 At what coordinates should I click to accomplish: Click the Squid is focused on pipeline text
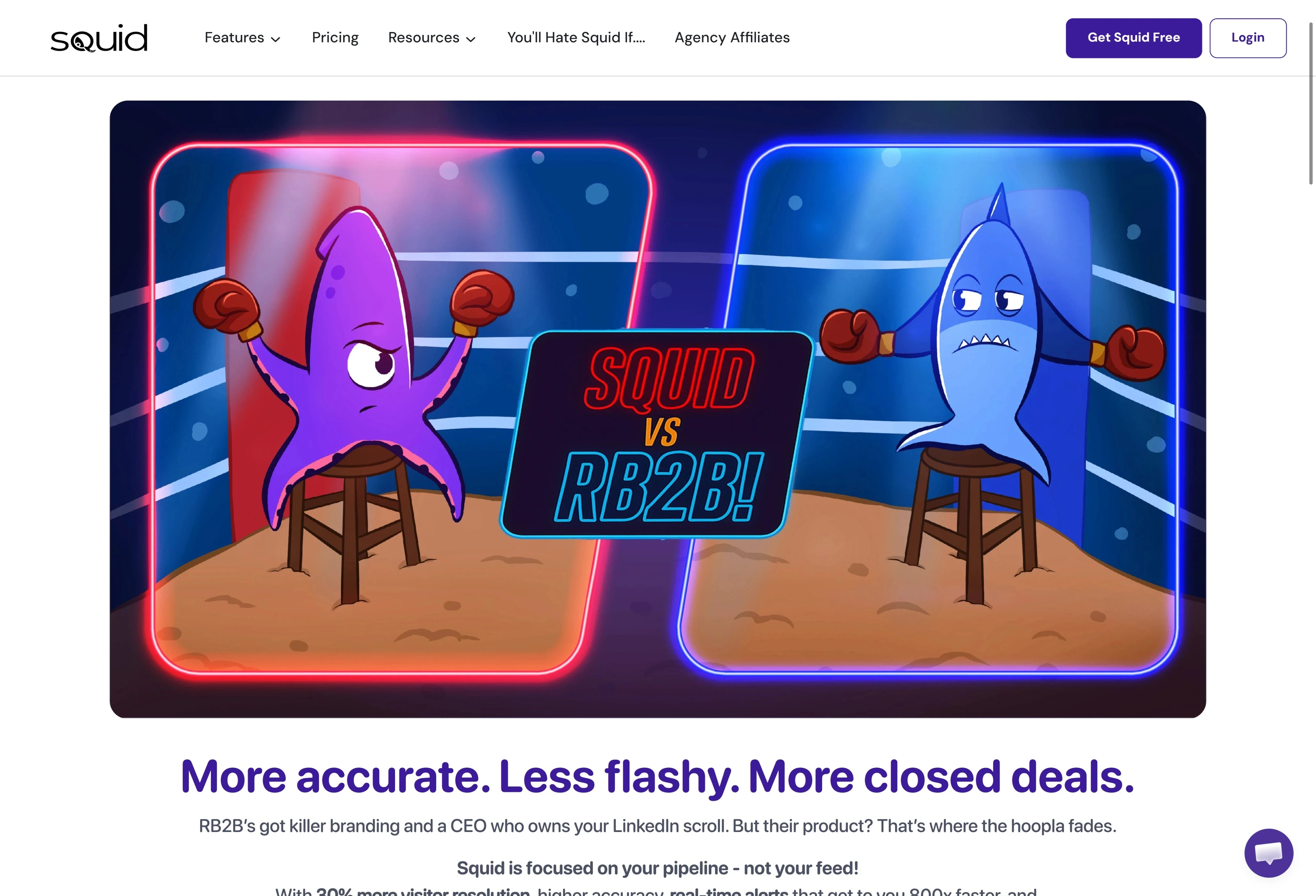pyautogui.click(x=658, y=868)
